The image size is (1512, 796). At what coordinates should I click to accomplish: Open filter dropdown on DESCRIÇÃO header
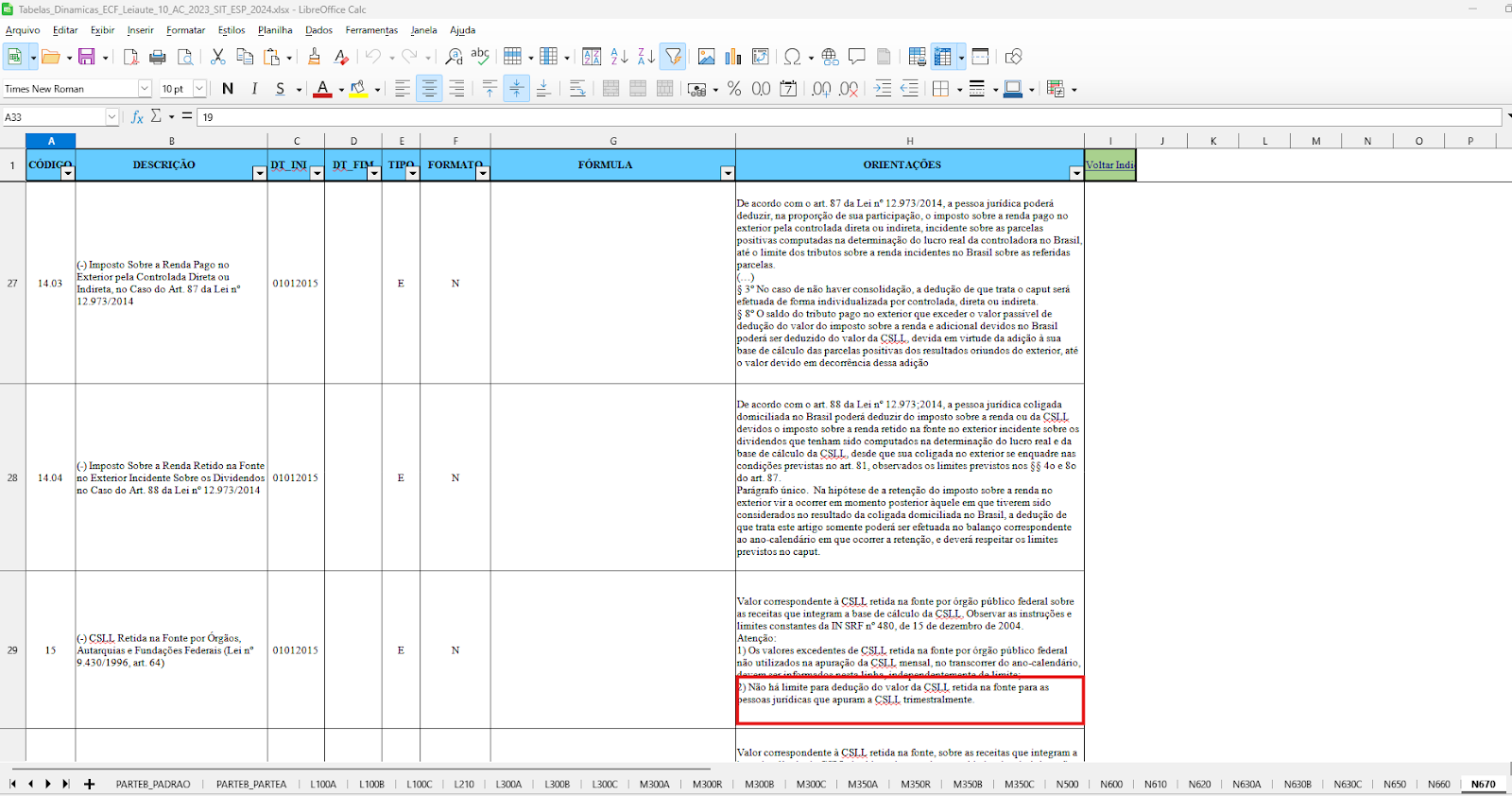pos(259,173)
